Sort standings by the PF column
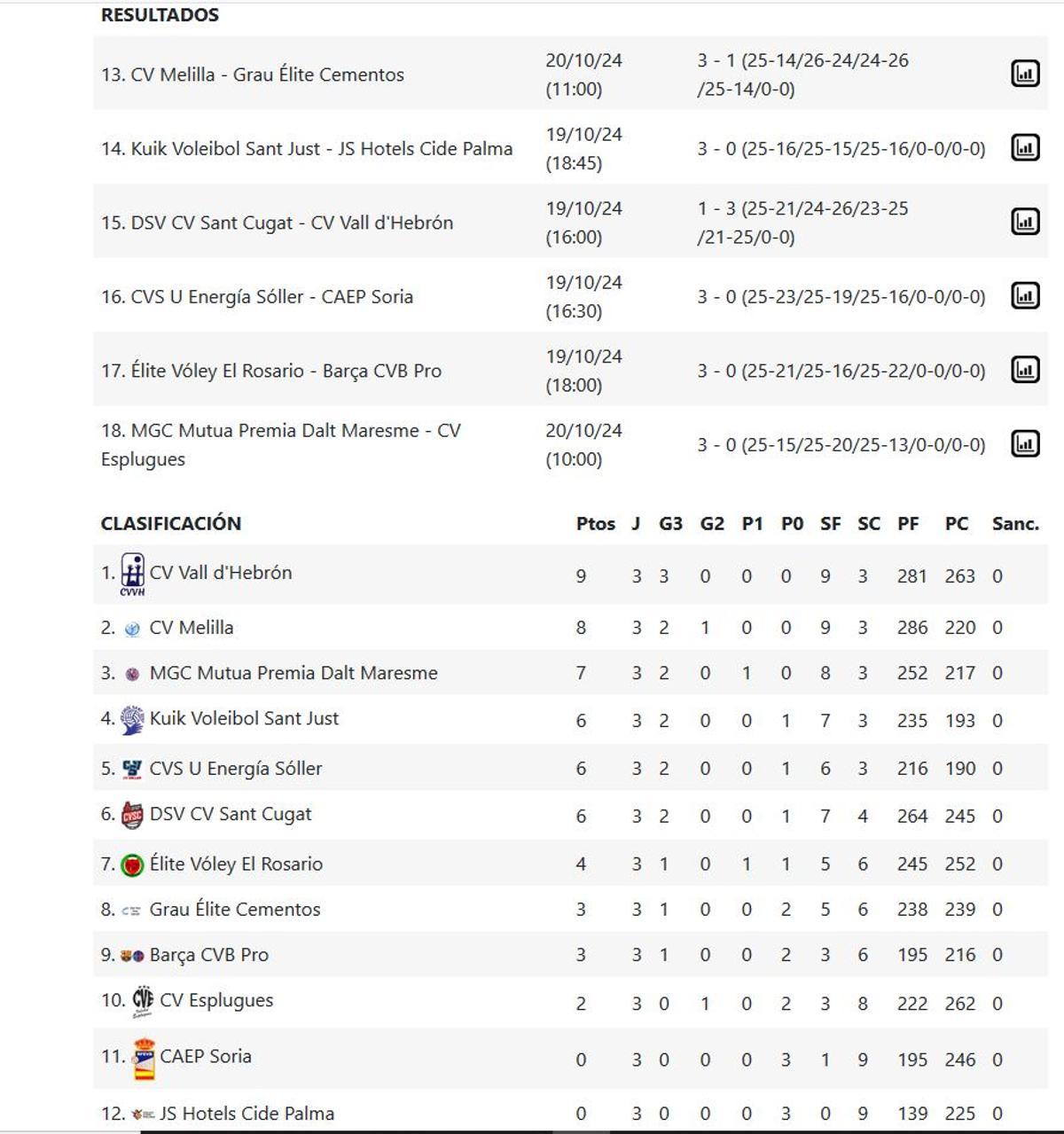 pos(907,523)
